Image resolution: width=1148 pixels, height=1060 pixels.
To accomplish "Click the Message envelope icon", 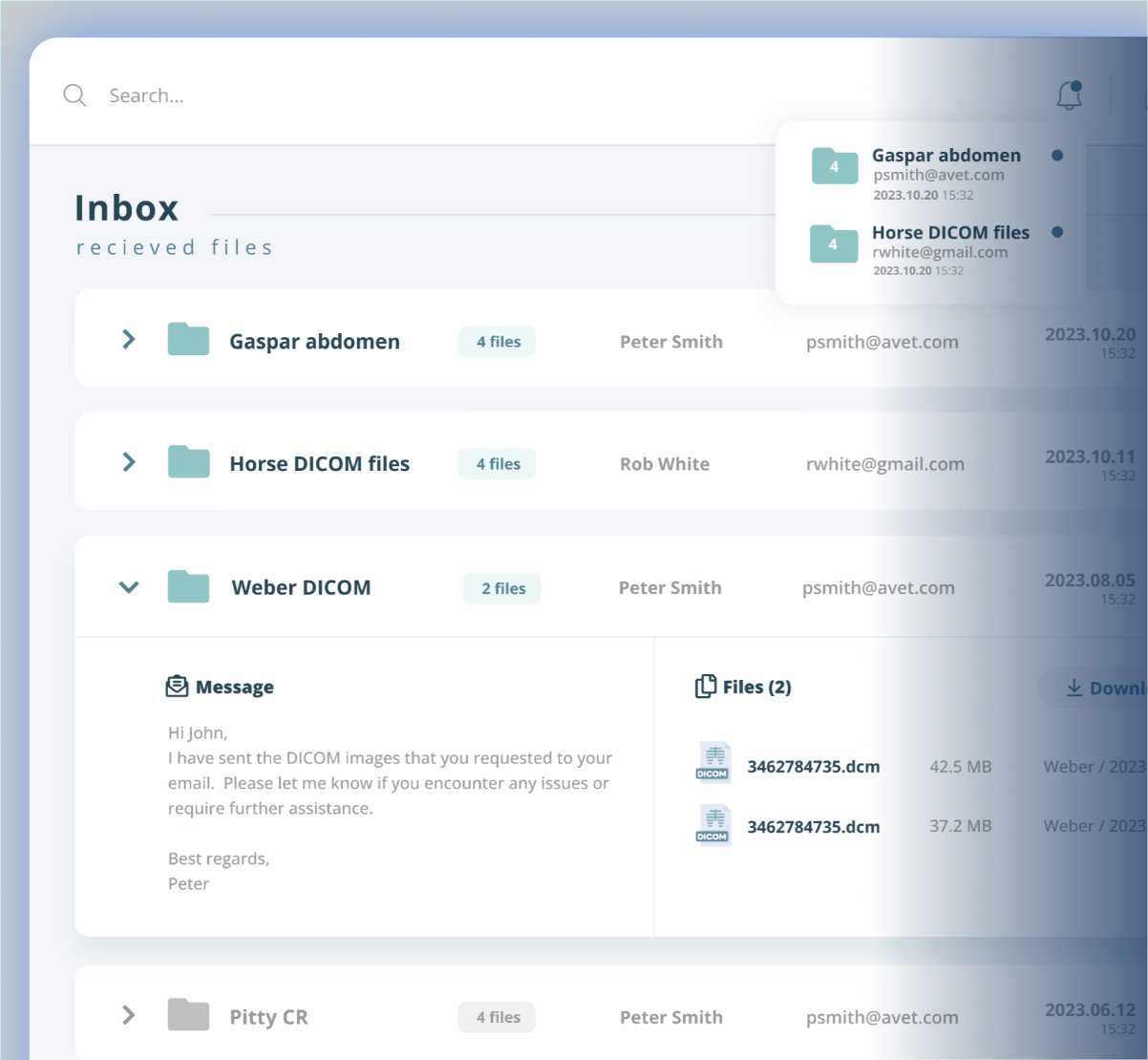I will click(x=177, y=687).
